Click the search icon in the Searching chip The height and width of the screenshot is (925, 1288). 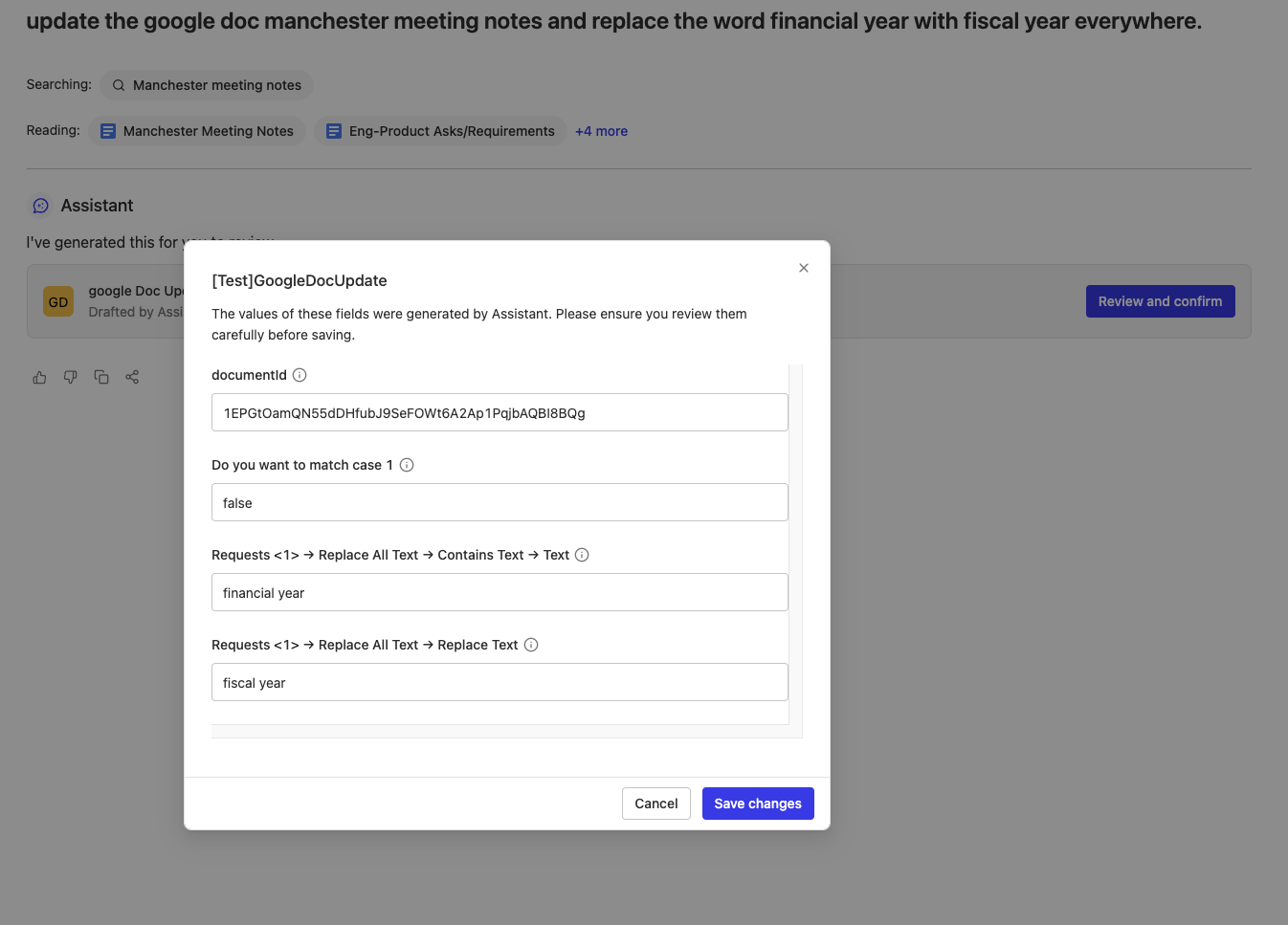point(117,85)
